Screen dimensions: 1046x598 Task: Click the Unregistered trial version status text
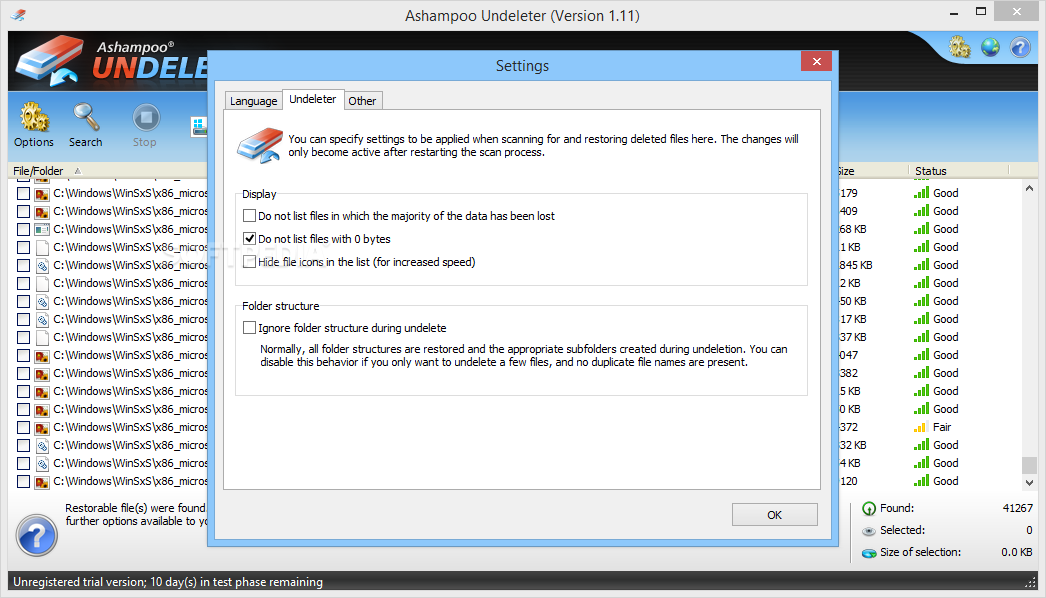(x=167, y=582)
